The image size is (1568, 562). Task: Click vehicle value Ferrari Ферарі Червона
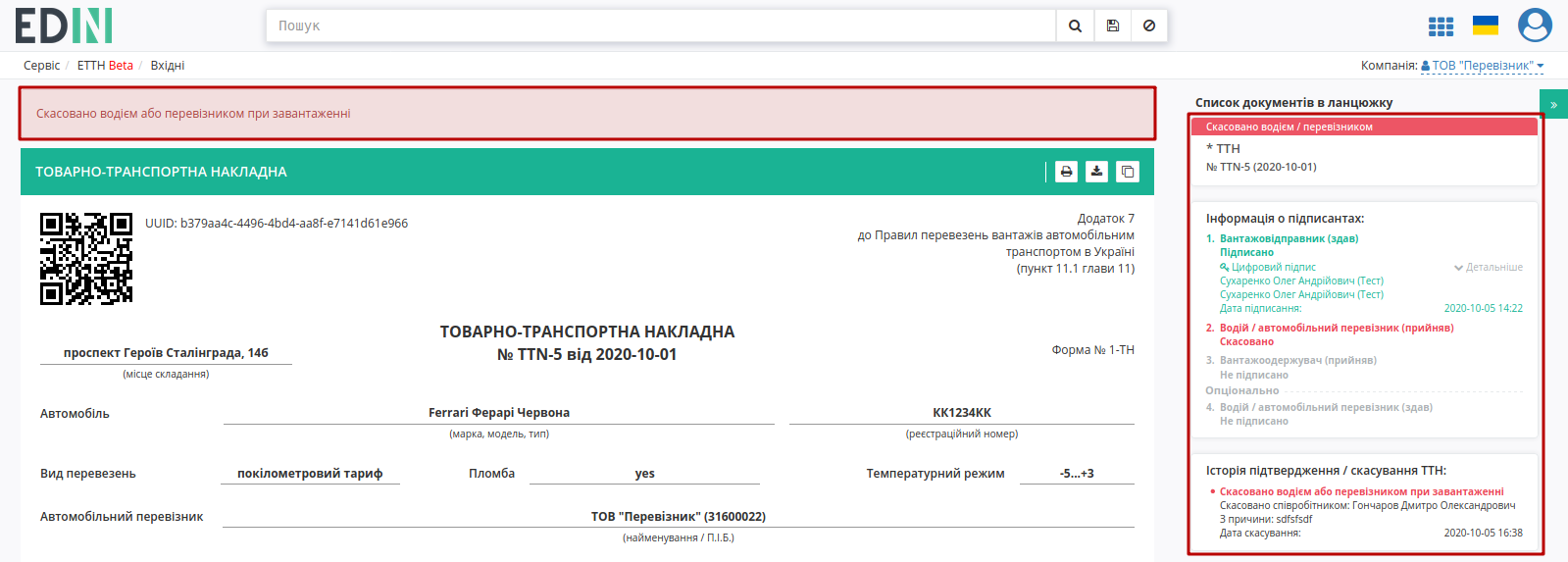[499, 413]
